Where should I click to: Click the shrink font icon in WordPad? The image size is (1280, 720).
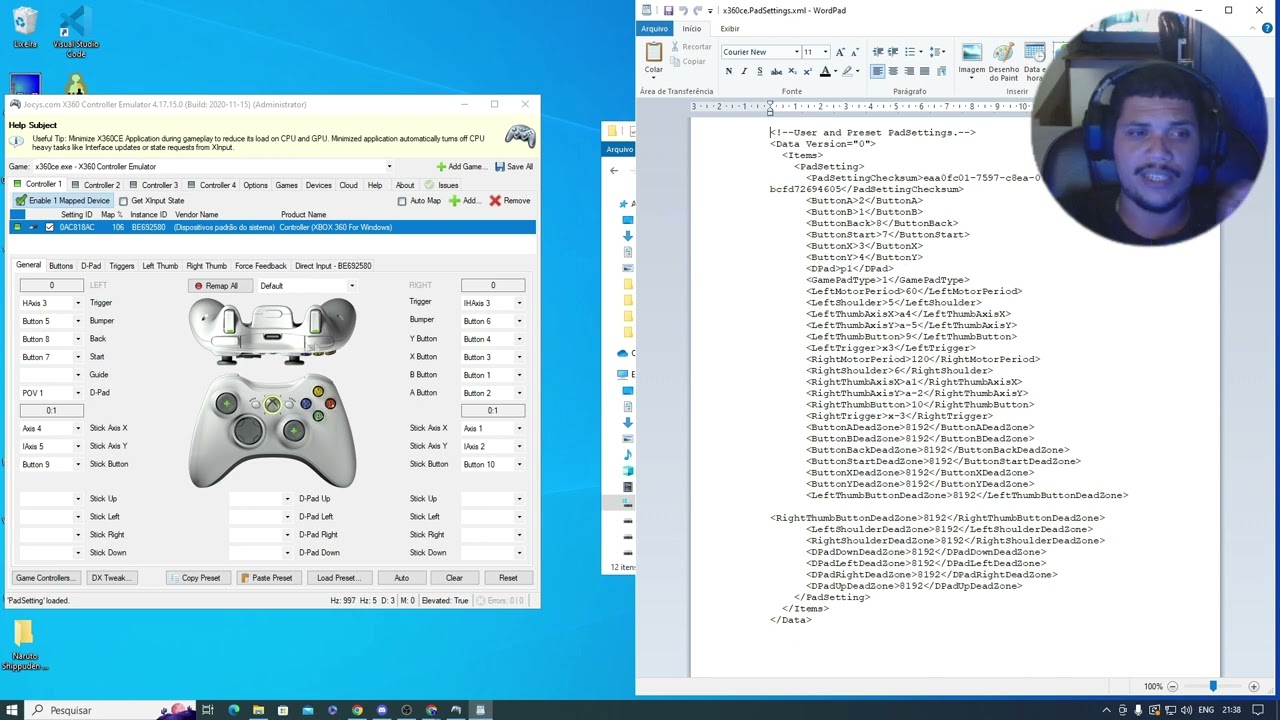click(x=855, y=52)
